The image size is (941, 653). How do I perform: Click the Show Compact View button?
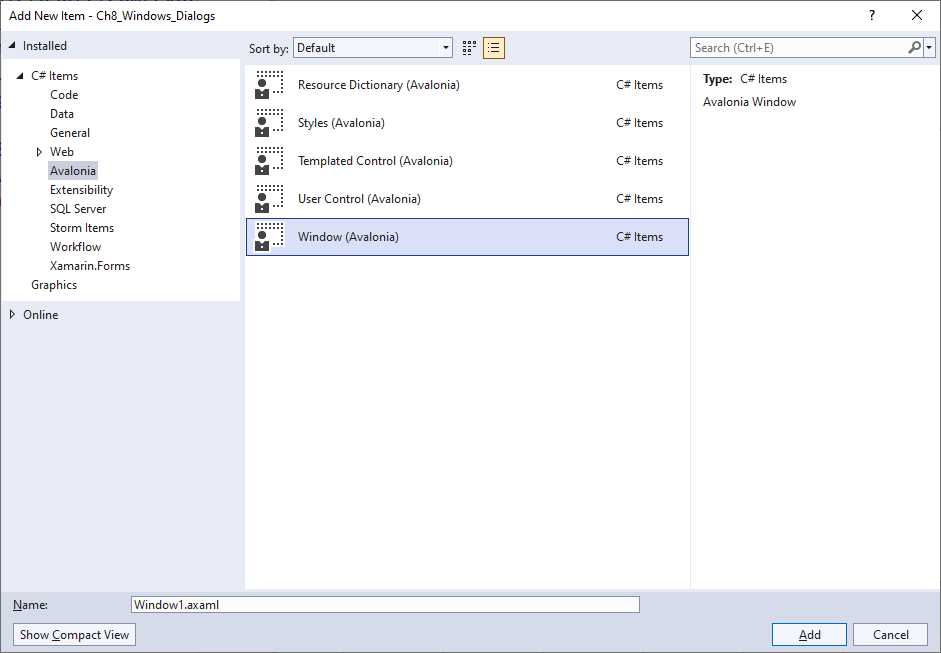[74, 634]
